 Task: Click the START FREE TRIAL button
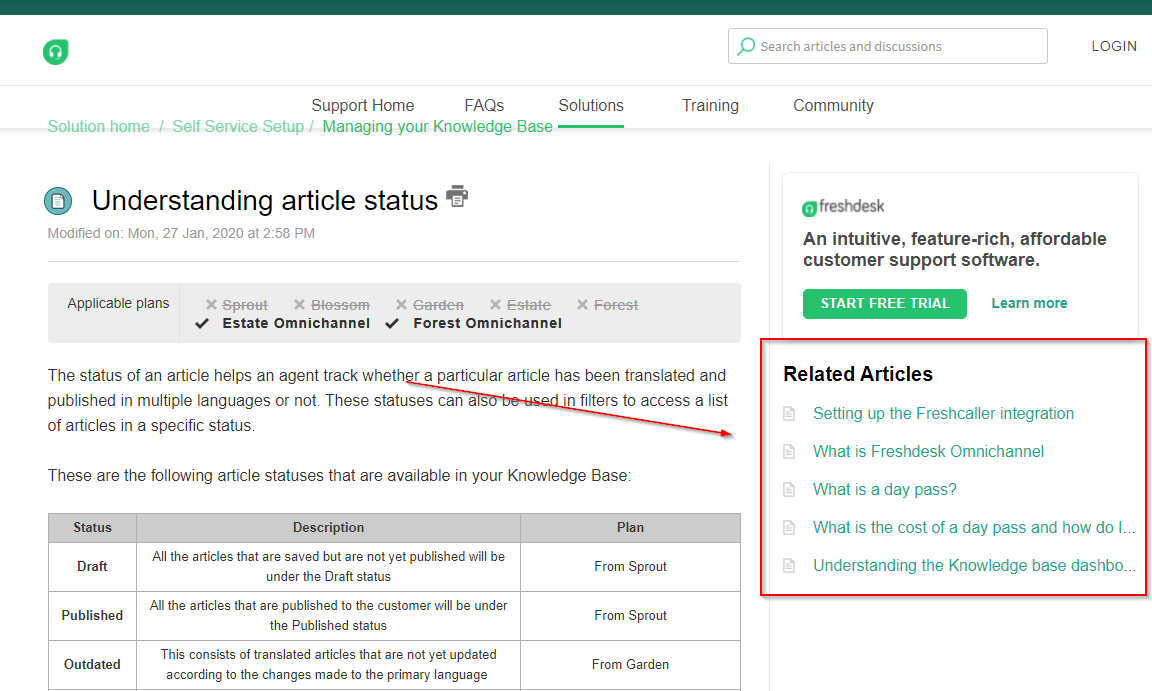click(885, 303)
